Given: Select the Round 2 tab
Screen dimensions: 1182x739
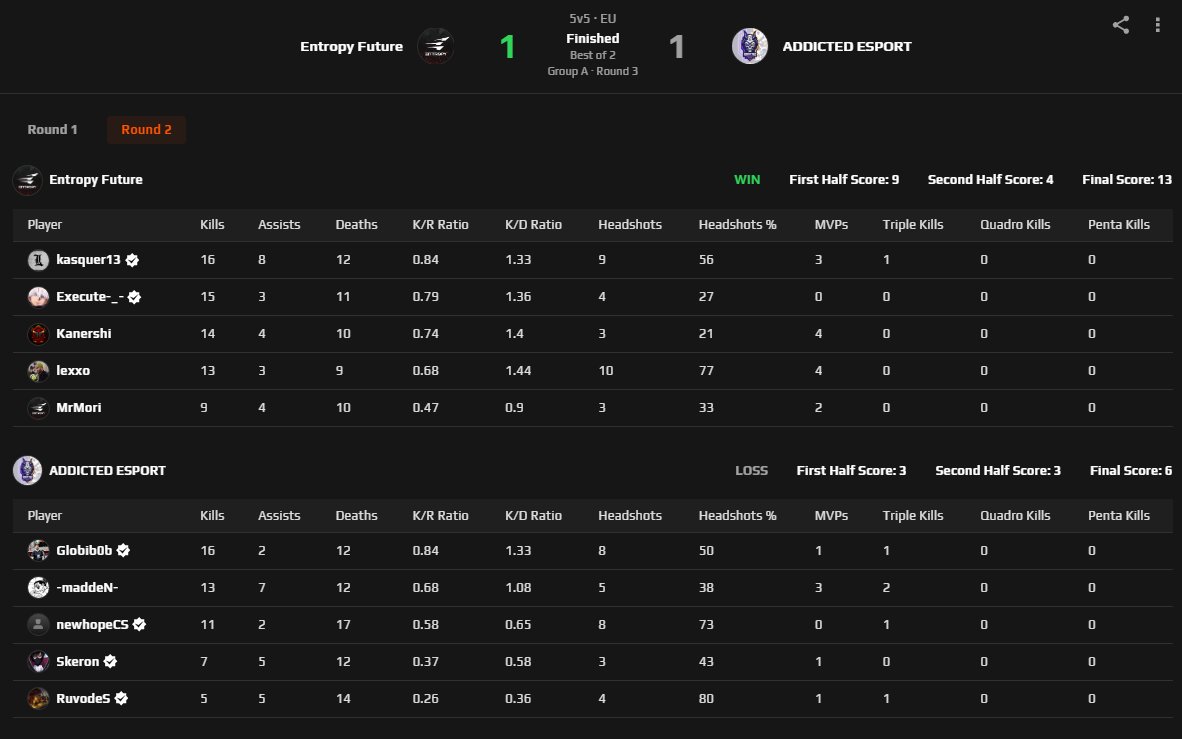Looking at the screenshot, I should coord(146,130).
